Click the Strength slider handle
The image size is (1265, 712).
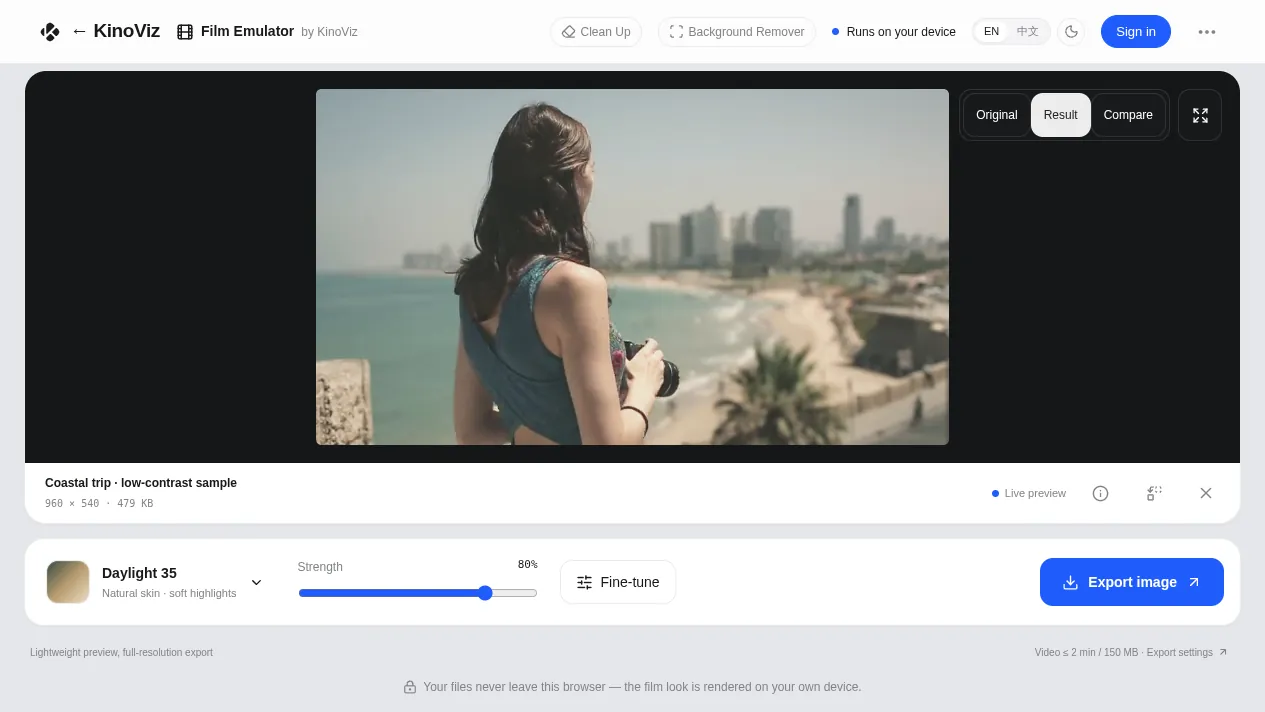tap(485, 593)
